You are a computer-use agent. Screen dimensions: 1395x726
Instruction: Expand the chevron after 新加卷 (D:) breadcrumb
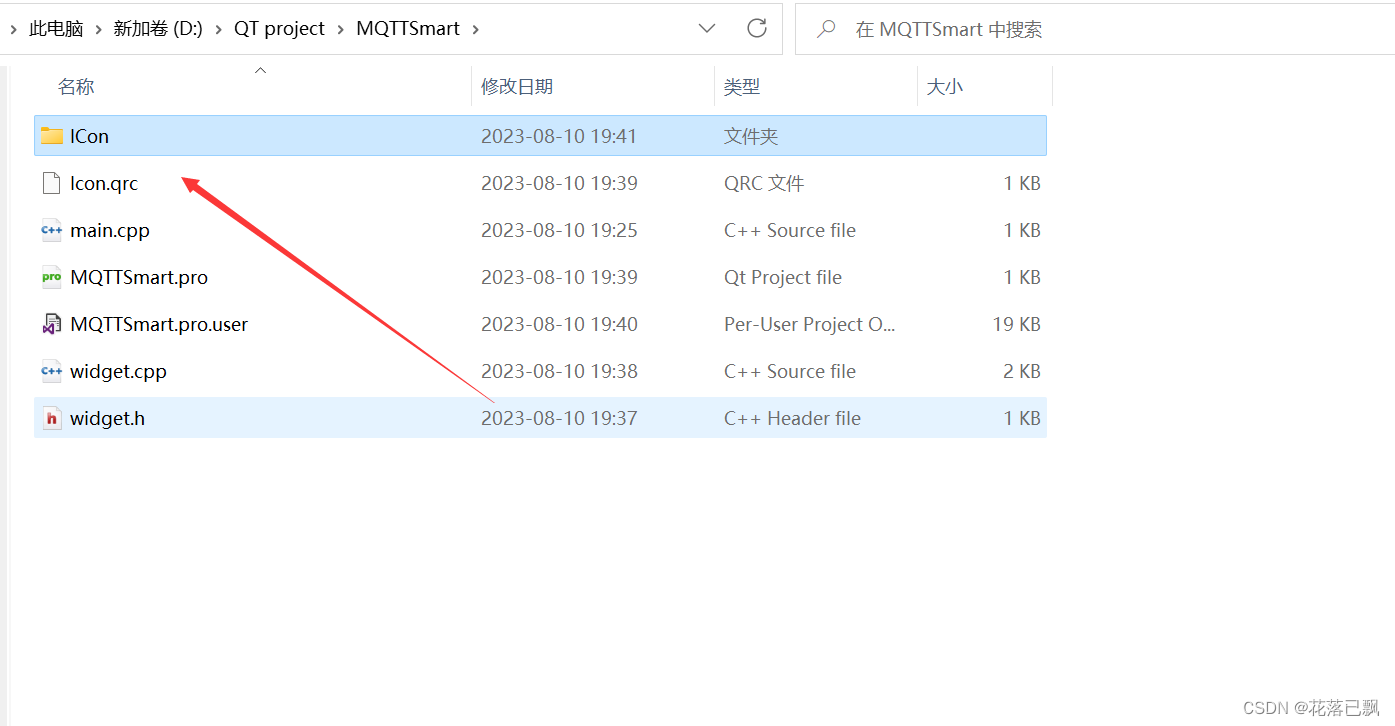click(218, 29)
